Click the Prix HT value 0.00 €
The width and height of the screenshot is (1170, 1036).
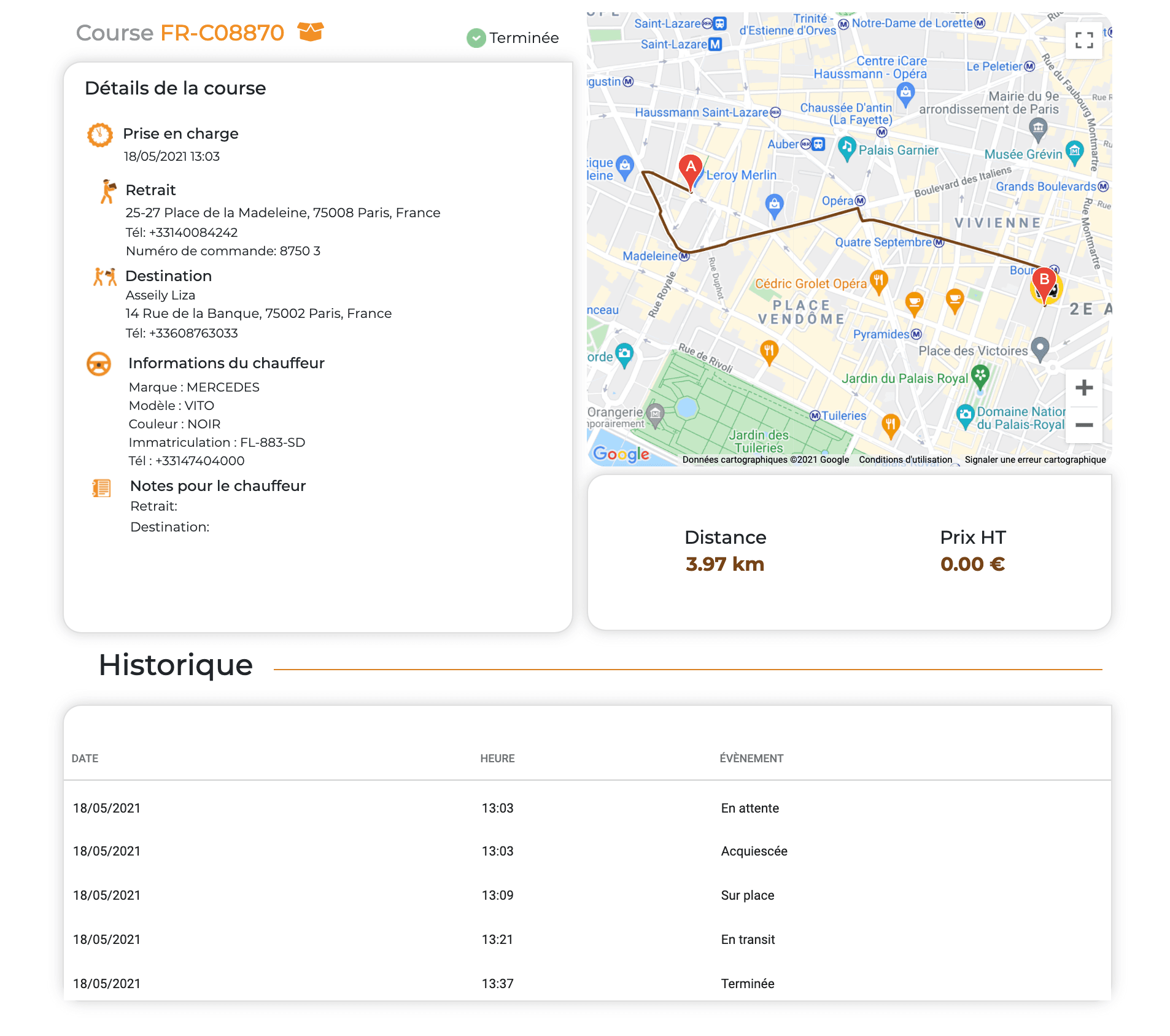point(972,564)
